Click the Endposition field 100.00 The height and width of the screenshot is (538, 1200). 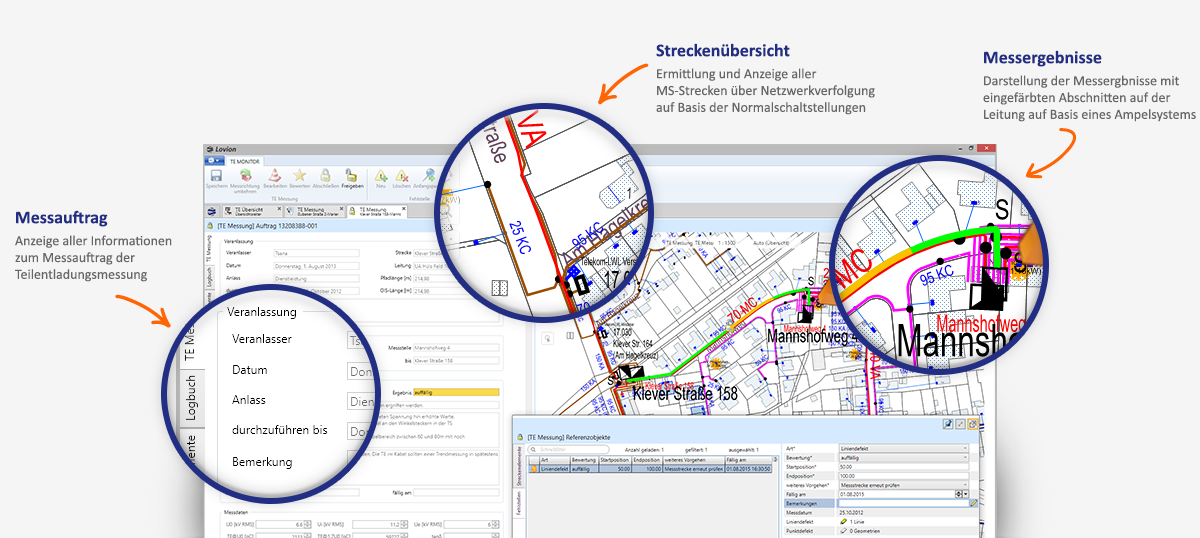point(903,476)
